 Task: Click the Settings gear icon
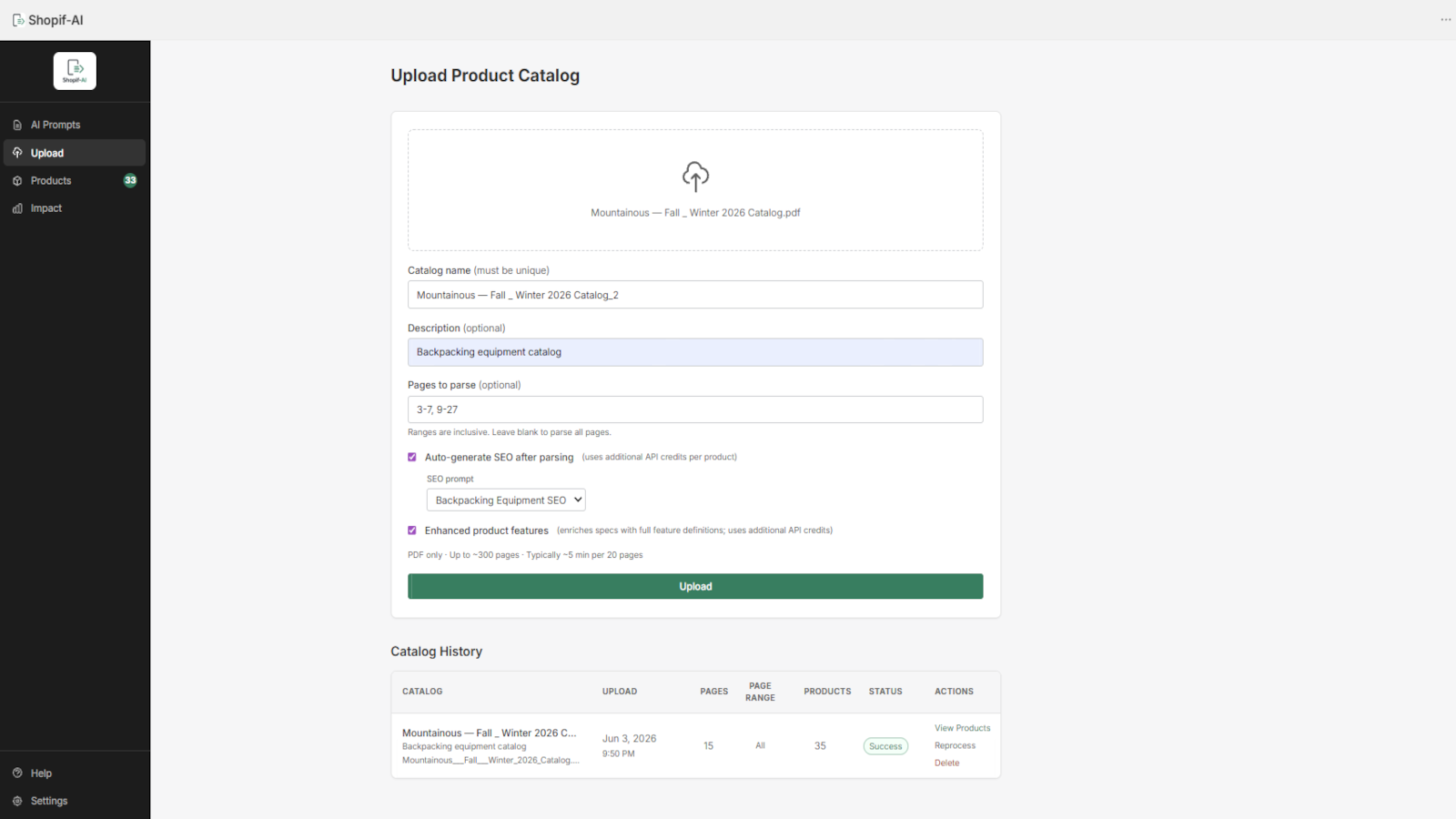click(17, 801)
